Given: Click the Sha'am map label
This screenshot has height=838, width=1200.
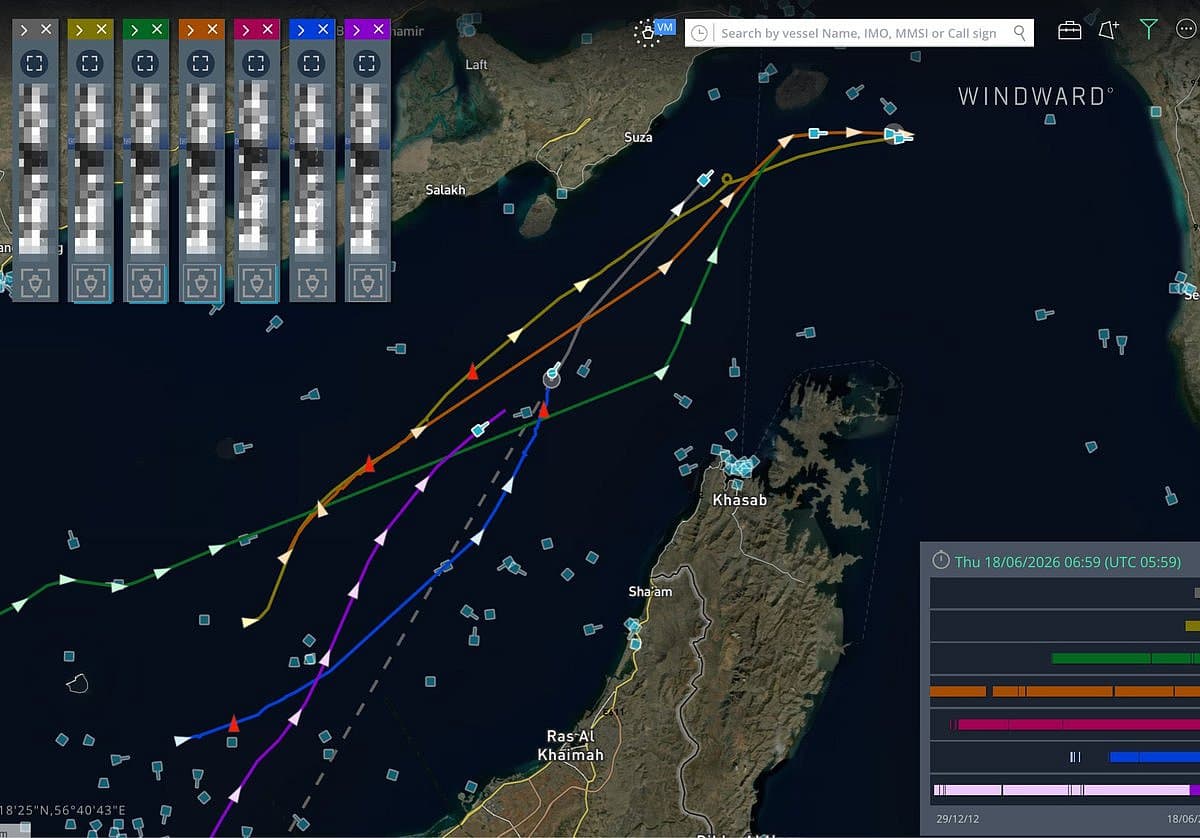Looking at the screenshot, I should 650,592.
